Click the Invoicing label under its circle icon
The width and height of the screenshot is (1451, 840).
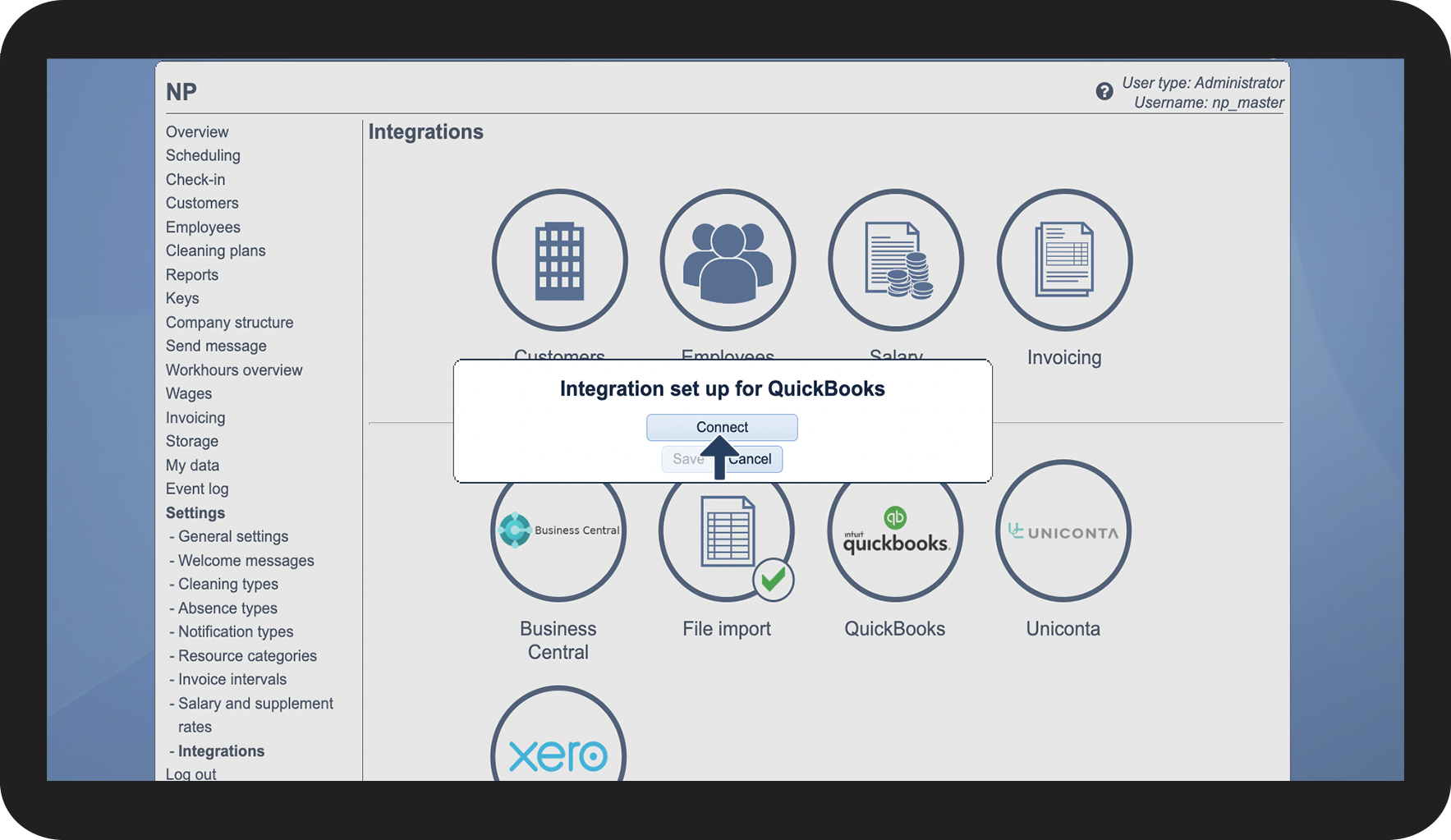tap(1064, 358)
